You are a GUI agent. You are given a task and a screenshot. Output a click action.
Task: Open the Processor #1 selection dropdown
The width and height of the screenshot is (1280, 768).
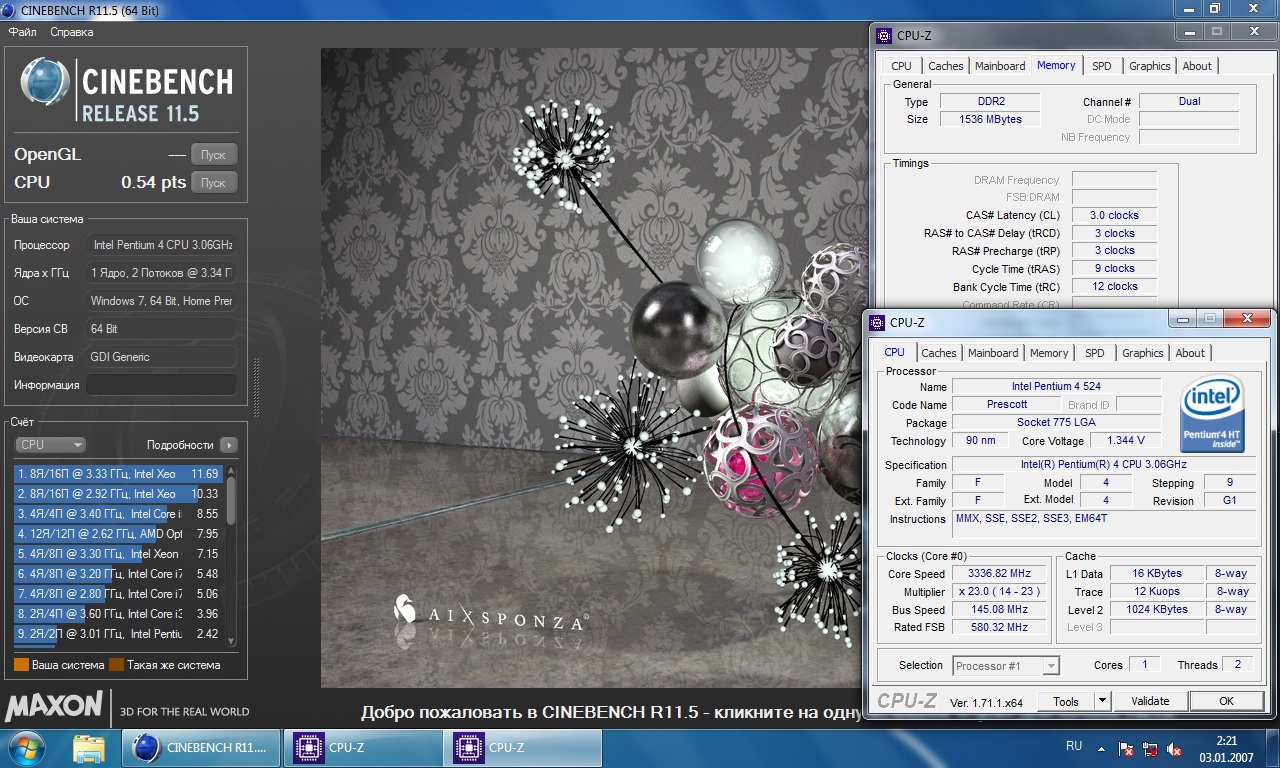1005,665
